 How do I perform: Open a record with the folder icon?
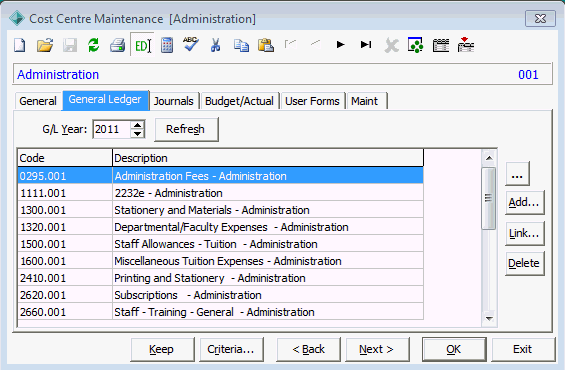[45, 45]
